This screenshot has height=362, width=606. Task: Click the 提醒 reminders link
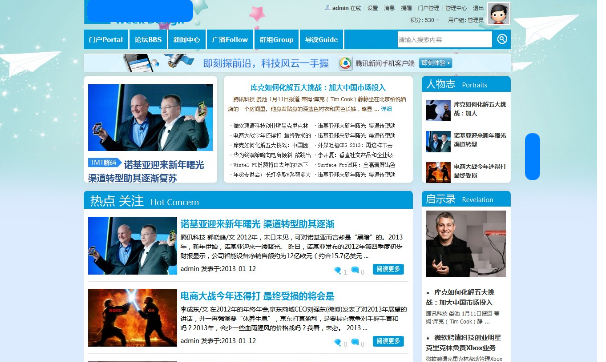pyautogui.click(x=406, y=8)
